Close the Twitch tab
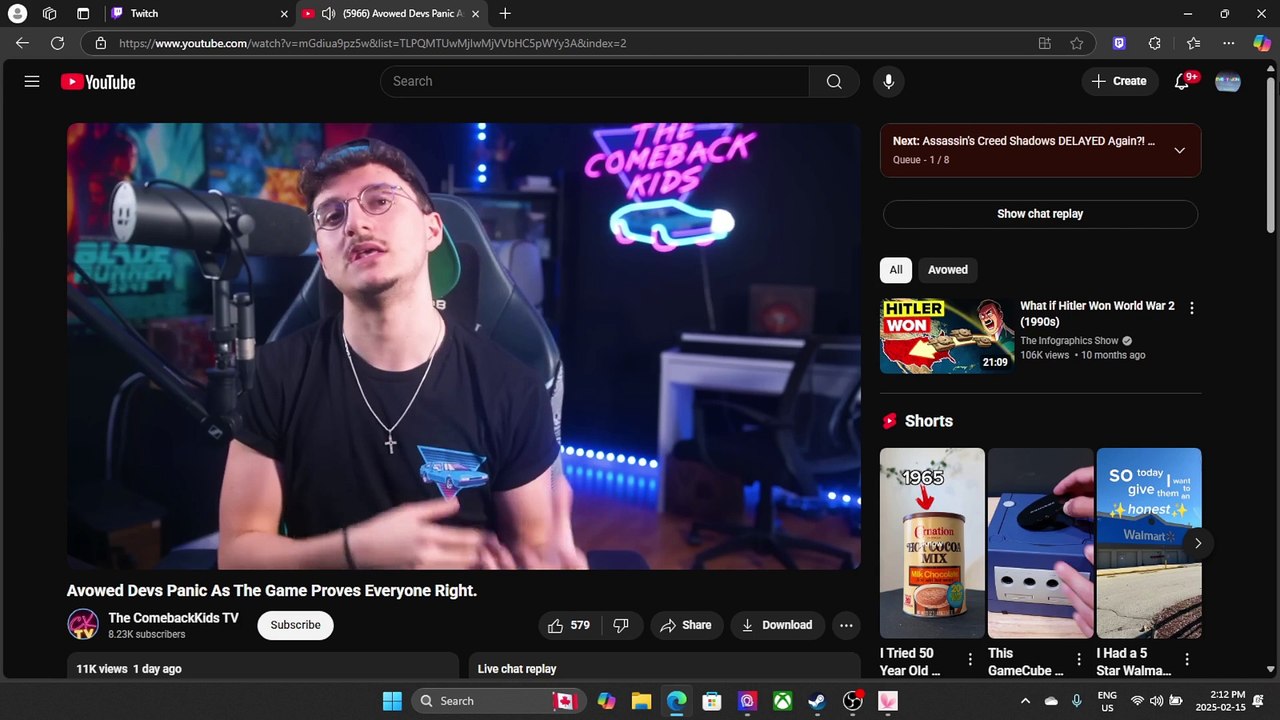The image size is (1280, 720). [284, 14]
